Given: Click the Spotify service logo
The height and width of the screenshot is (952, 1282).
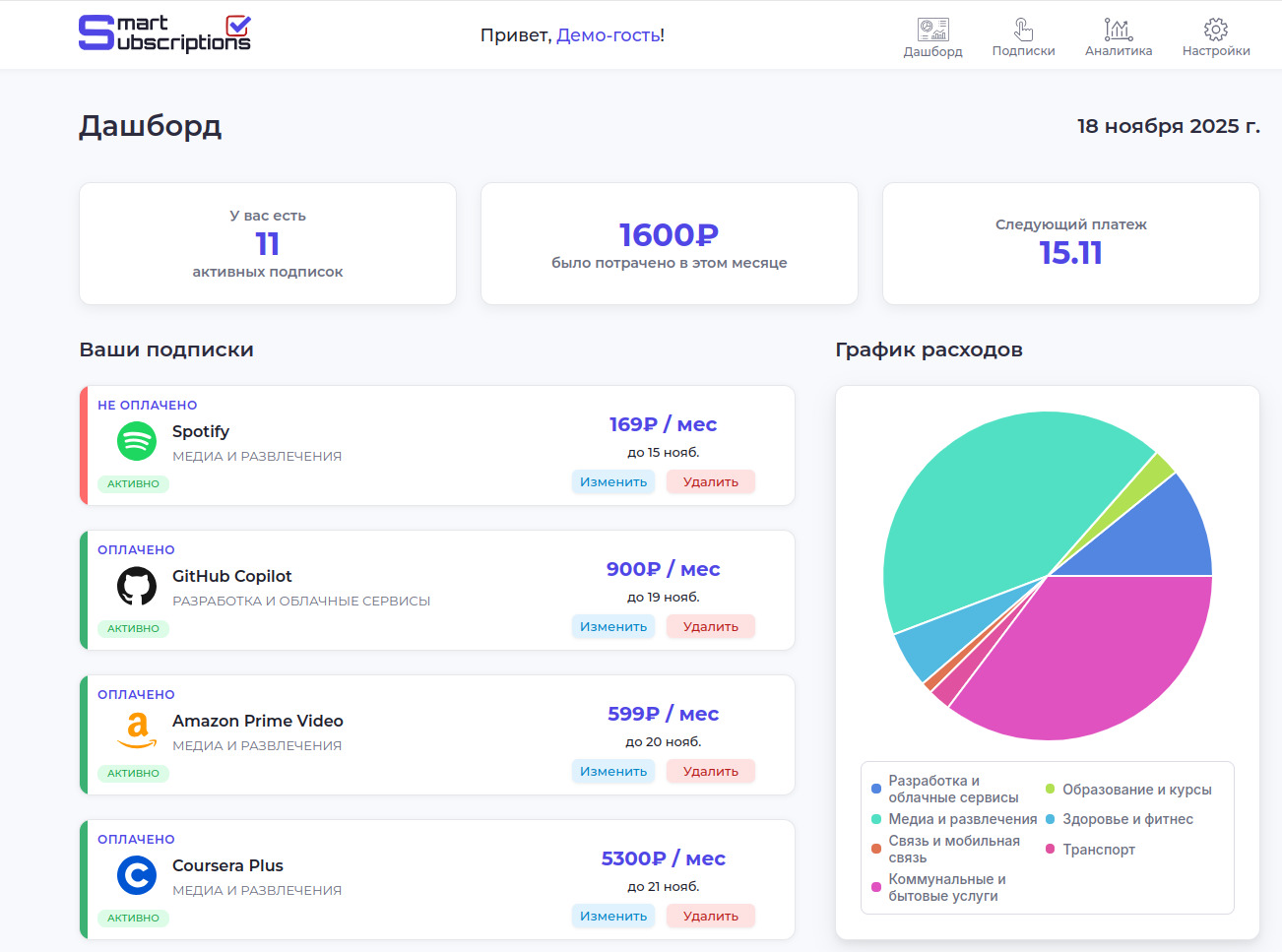Looking at the screenshot, I should [135, 441].
